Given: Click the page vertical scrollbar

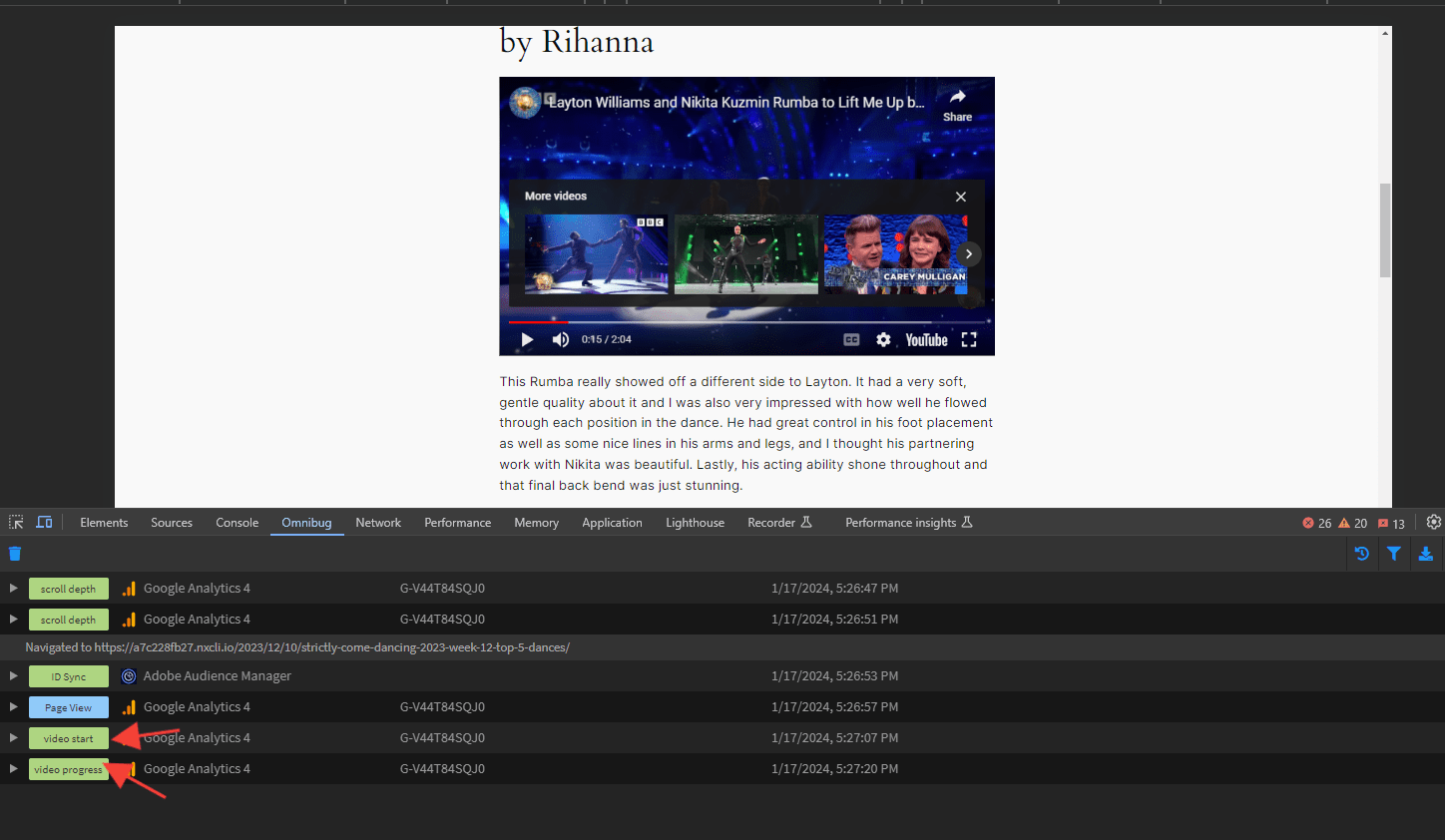Looking at the screenshot, I should [x=1385, y=229].
